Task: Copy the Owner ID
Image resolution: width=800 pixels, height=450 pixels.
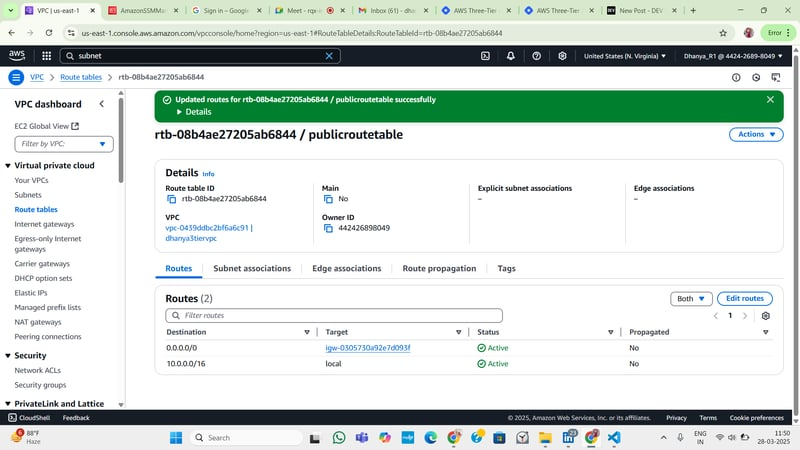Action: (x=328, y=228)
